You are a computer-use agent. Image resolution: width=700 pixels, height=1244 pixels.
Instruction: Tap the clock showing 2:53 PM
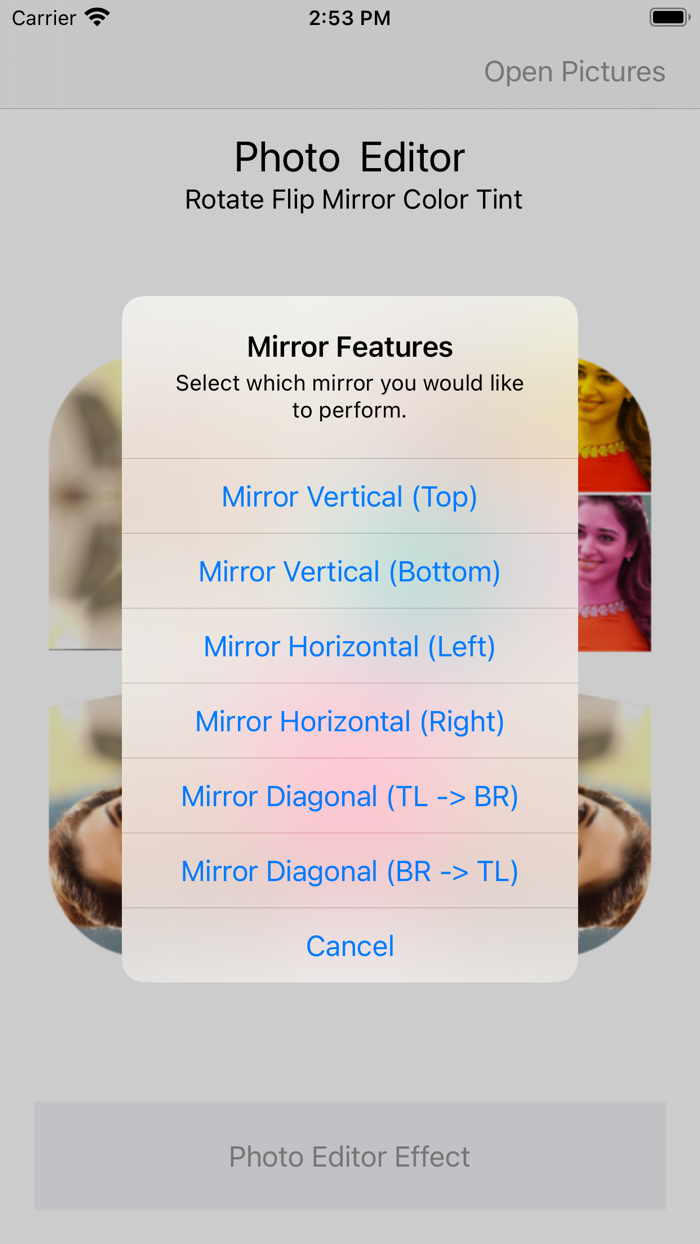(349, 16)
